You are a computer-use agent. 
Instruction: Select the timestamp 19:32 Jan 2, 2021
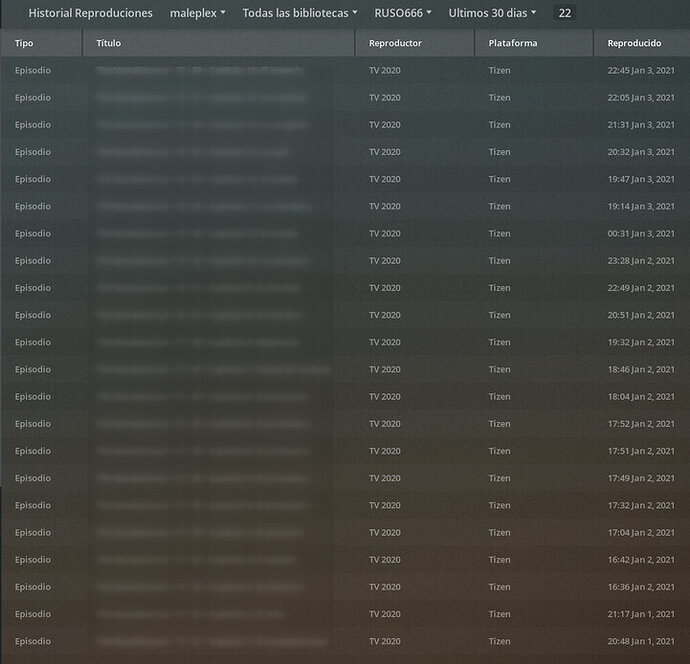tap(641, 342)
